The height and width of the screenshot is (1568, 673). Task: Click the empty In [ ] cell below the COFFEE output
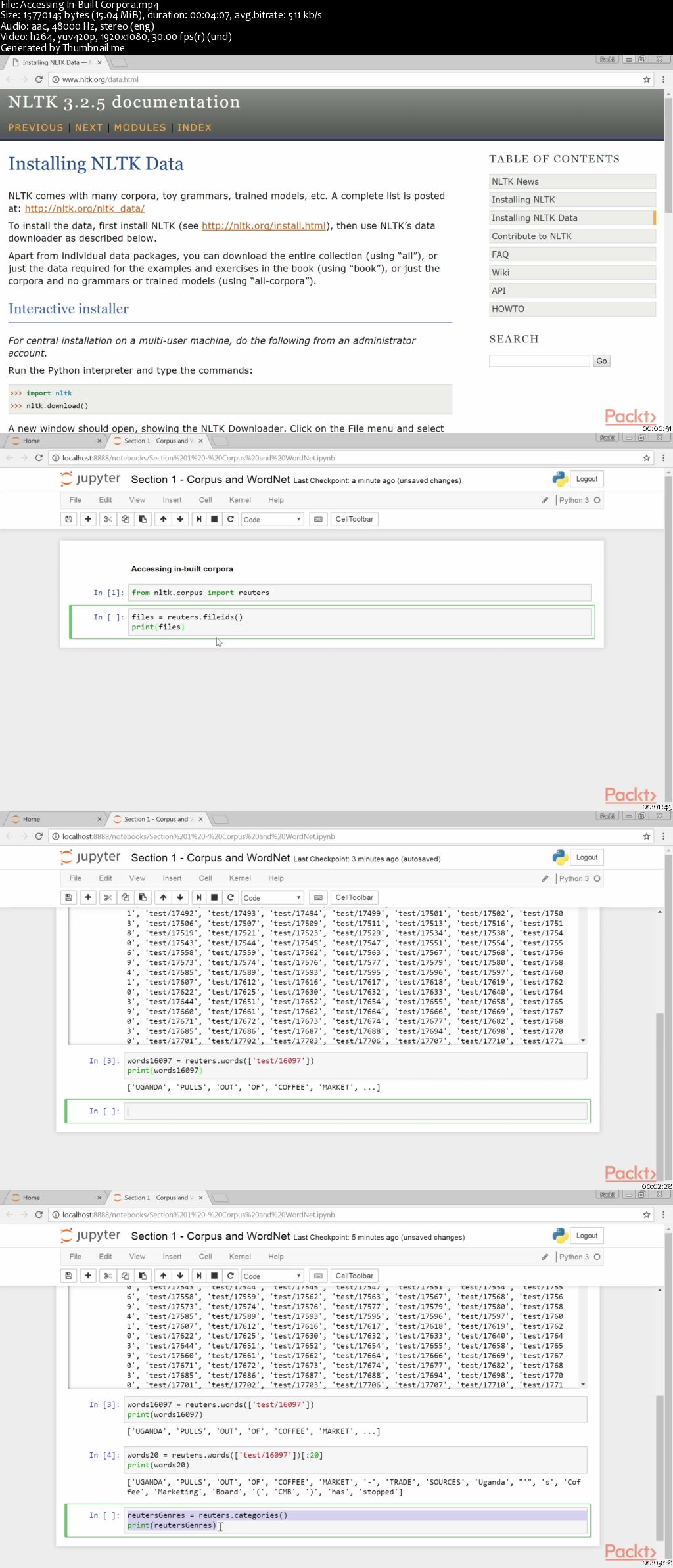[355, 1111]
